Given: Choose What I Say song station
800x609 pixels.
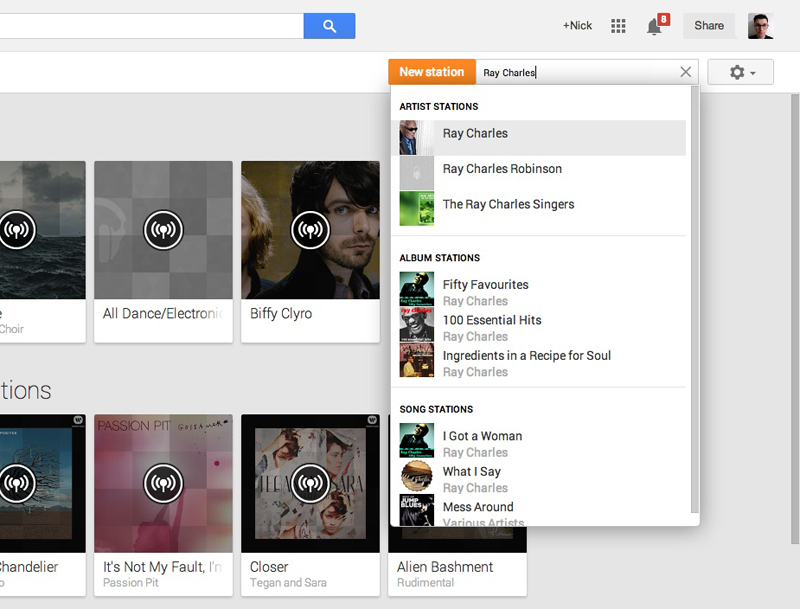Looking at the screenshot, I should pyautogui.click(x=538, y=476).
